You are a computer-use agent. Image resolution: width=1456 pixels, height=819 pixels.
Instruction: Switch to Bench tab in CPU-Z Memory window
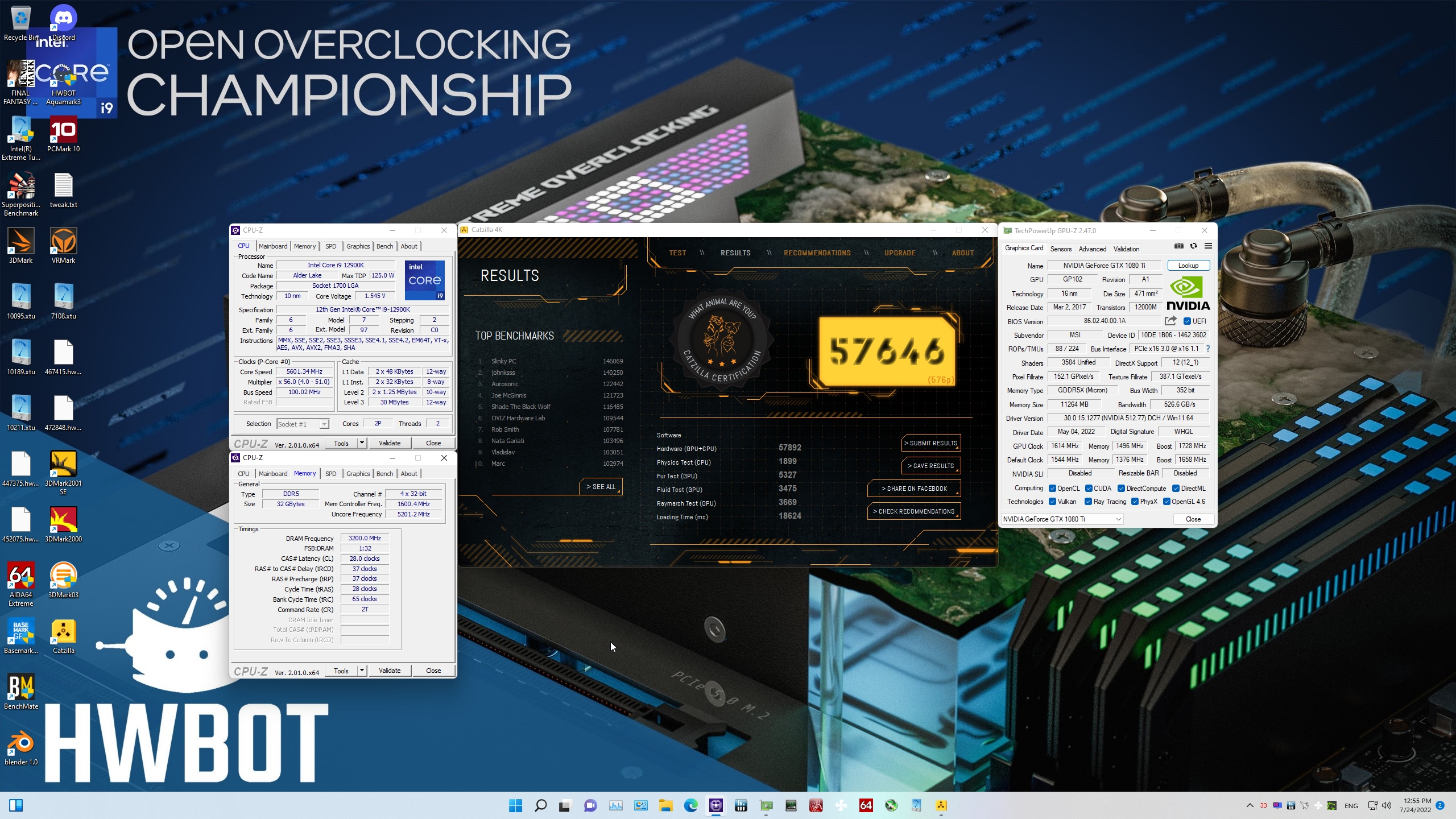[x=384, y=473]
